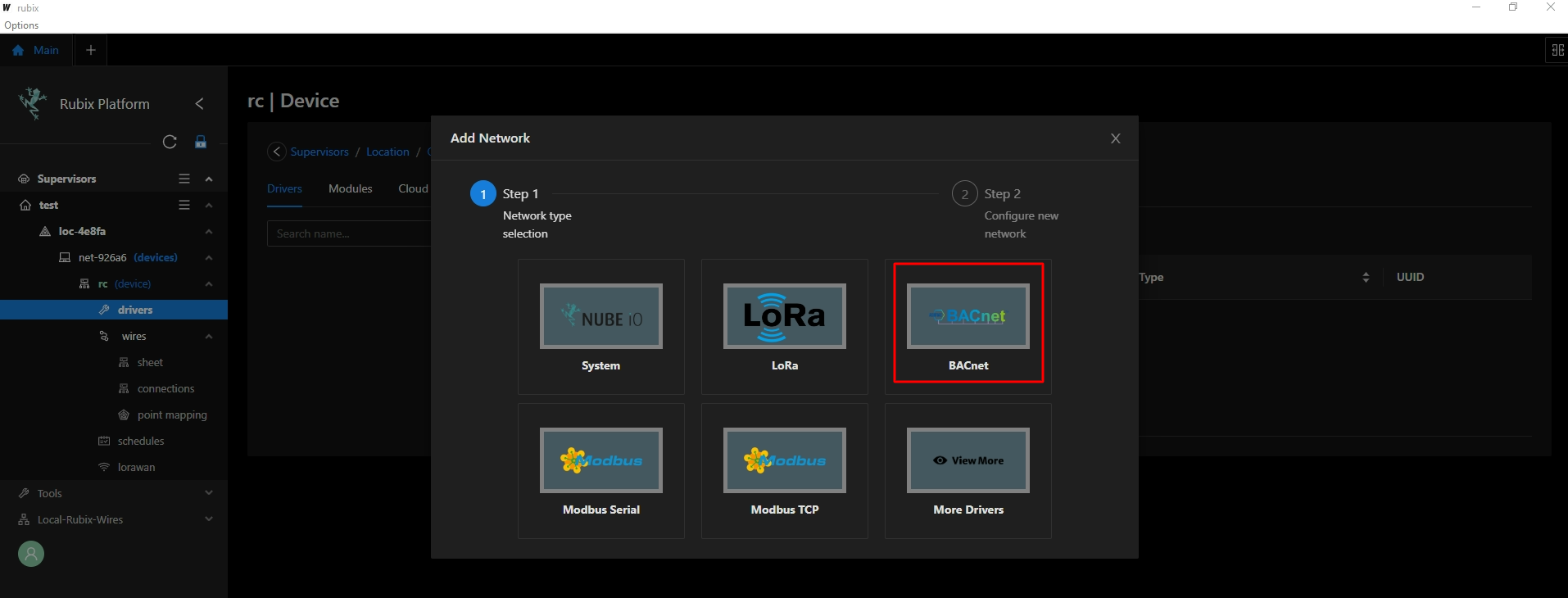The image size is (1568, 598).
Task: Click the Rubix Platform logo
Action: (33, 103)
